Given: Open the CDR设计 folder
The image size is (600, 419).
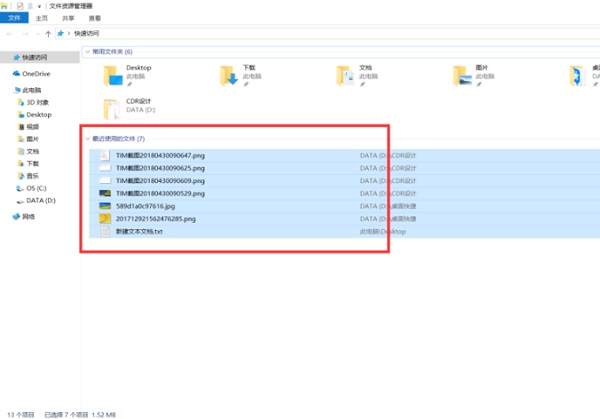Looking at the screenshot, I should 114,106.
